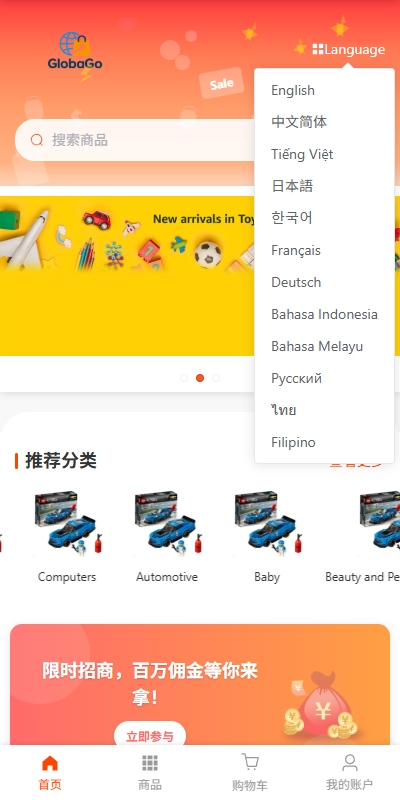Pick Bahasa Indonesia from the list

(x=324, y=314)
